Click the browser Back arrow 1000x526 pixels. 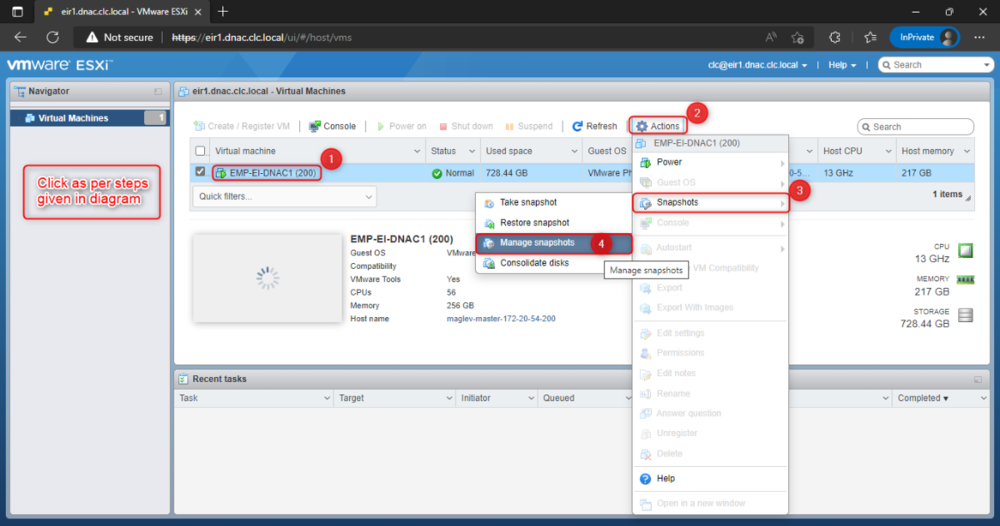tap(20, 38)
